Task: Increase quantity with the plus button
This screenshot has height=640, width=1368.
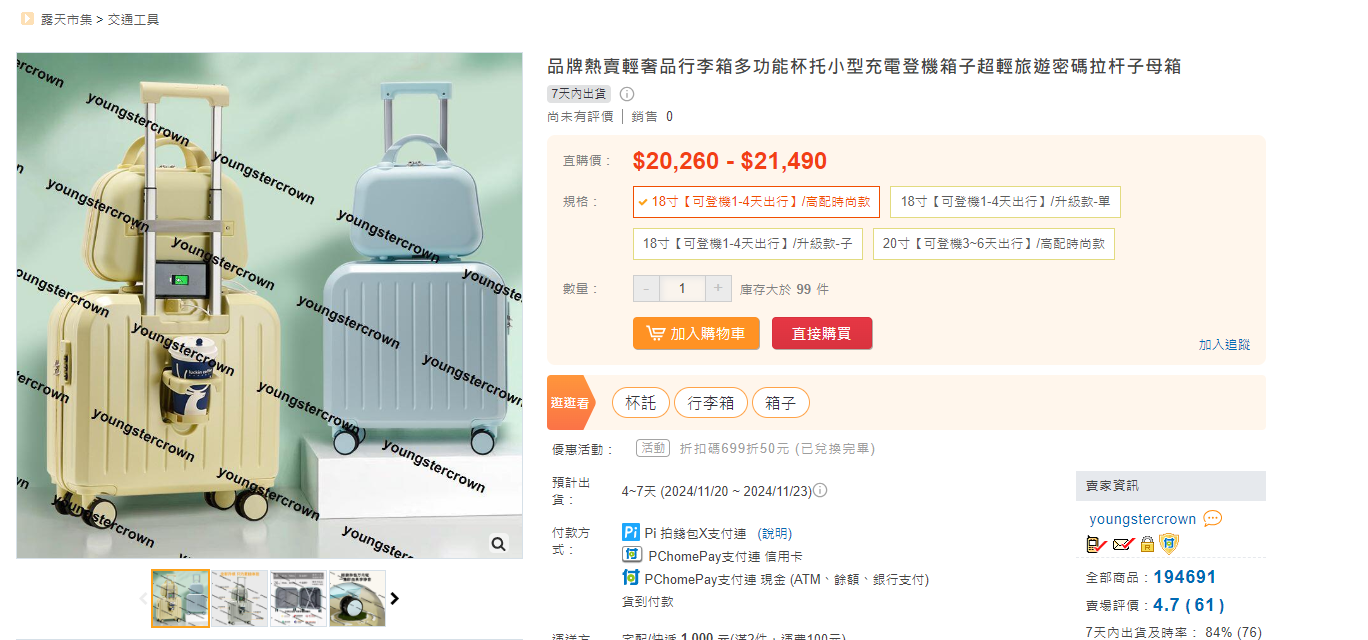Action: click(x=718, y=289)
